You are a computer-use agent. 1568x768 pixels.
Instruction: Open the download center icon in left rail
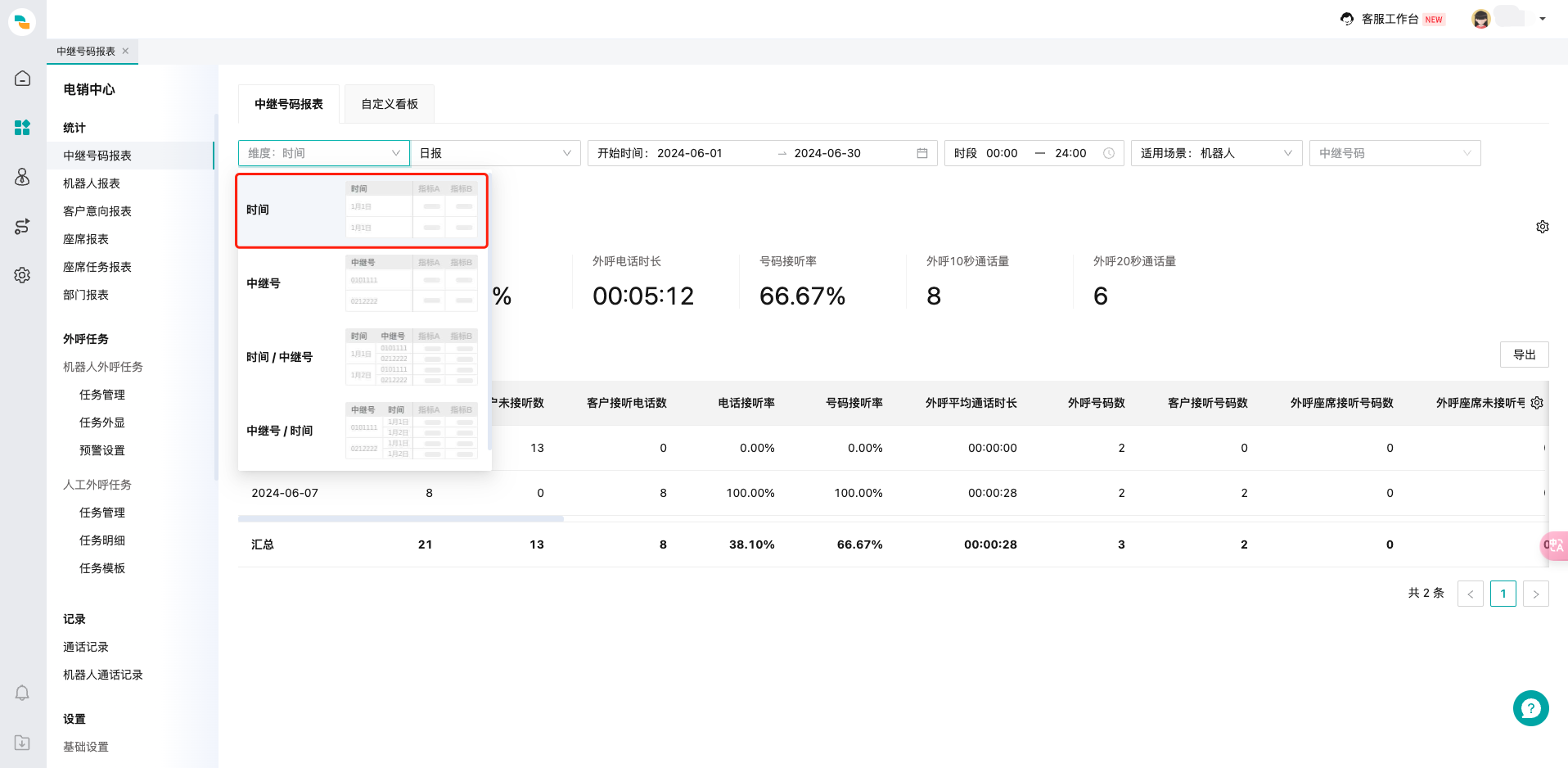tap(22, 742)
